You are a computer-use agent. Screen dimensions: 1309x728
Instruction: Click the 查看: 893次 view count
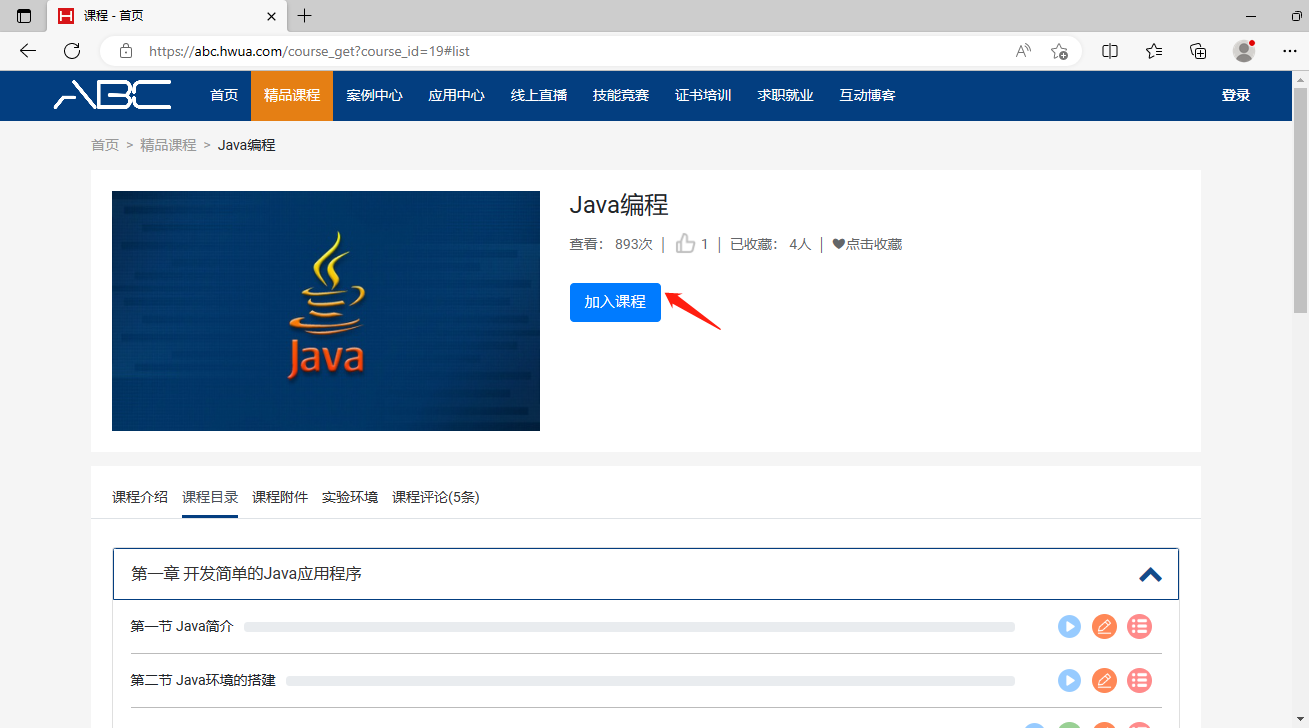click(x=611, y=244)
